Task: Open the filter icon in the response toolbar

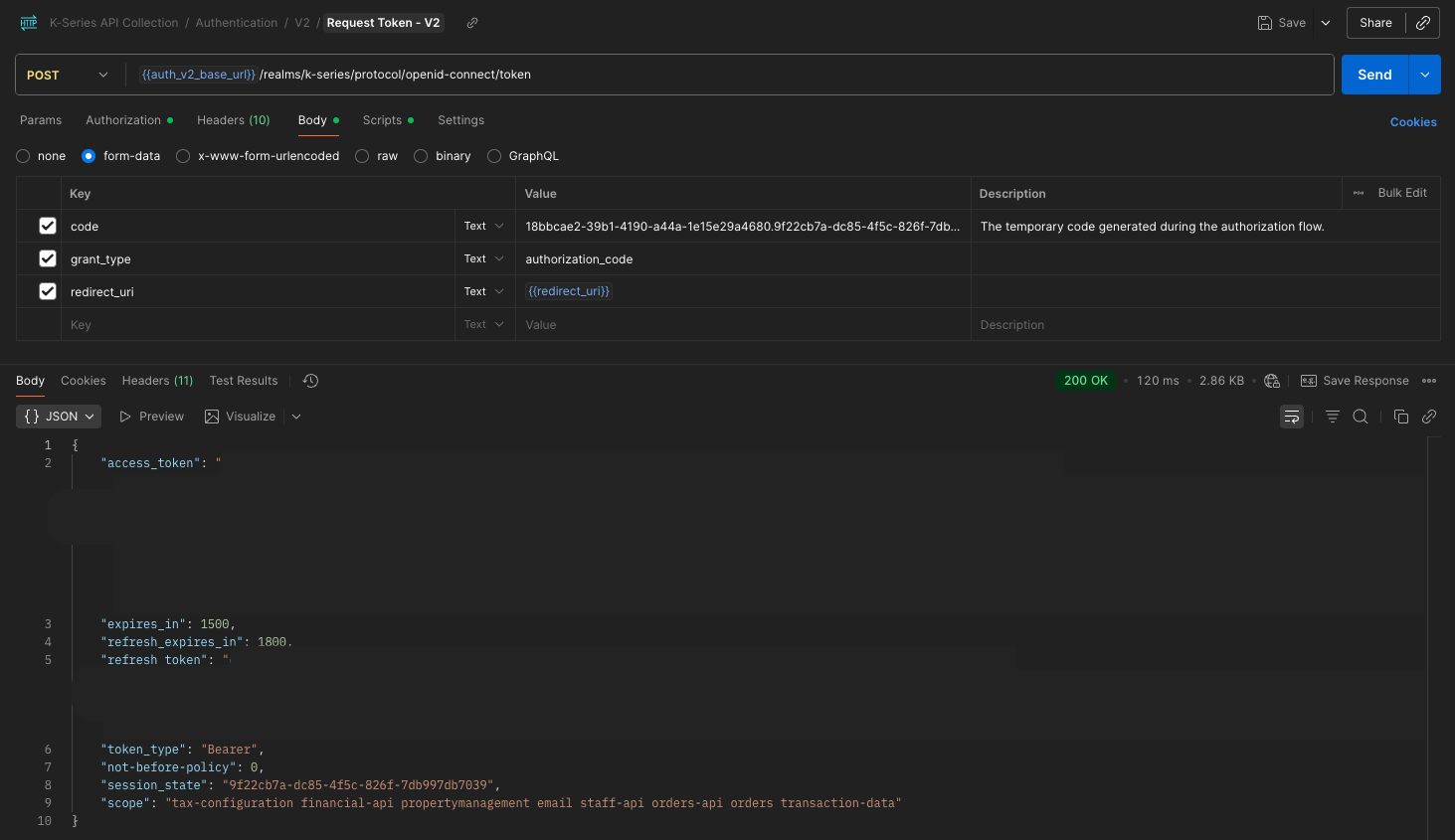Action: (x=1332, y=416)
